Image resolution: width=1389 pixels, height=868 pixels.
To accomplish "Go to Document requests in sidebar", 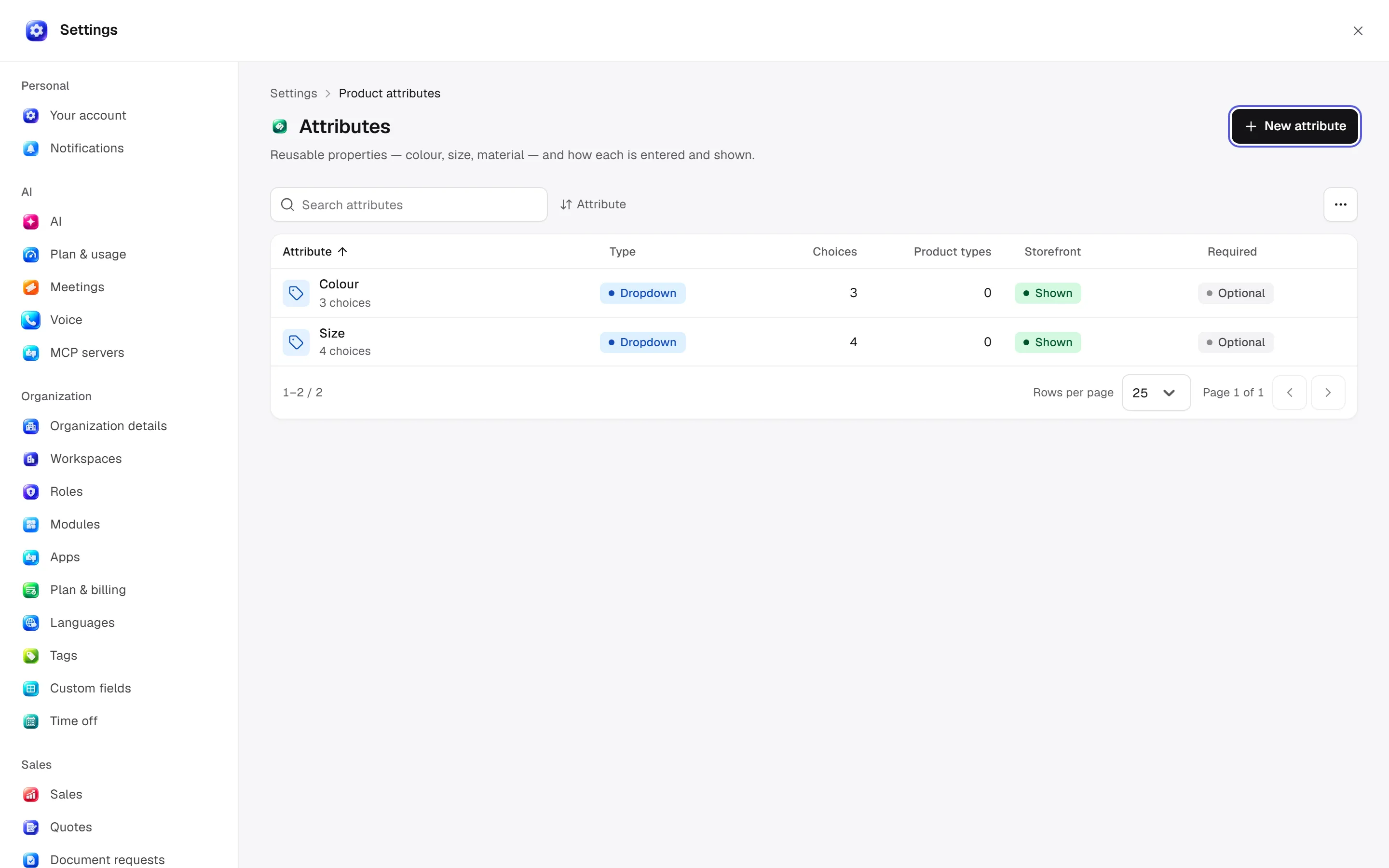I will (x=107, y=859).
